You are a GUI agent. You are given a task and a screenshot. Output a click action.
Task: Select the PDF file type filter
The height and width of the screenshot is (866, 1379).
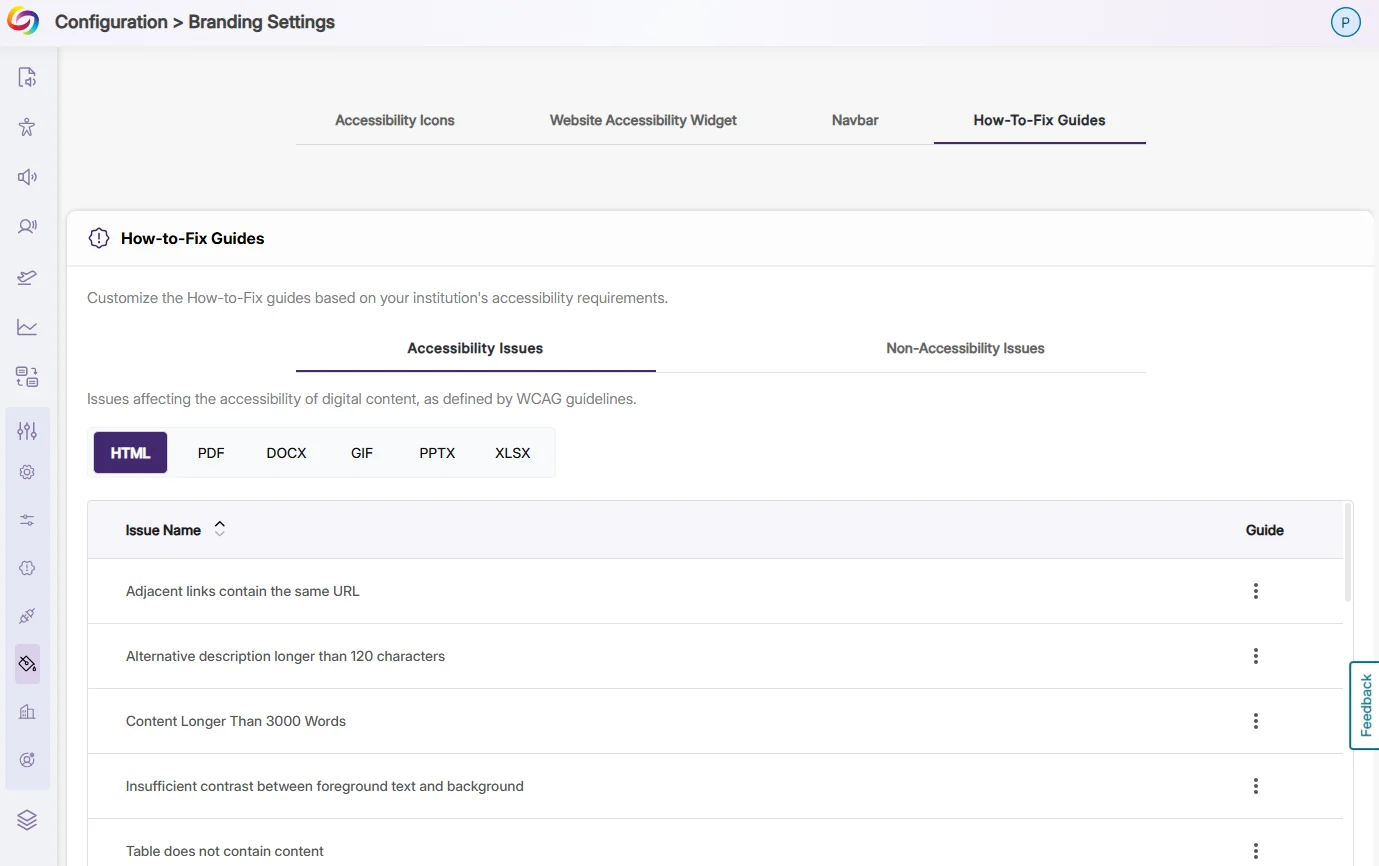tap(211, 453)
